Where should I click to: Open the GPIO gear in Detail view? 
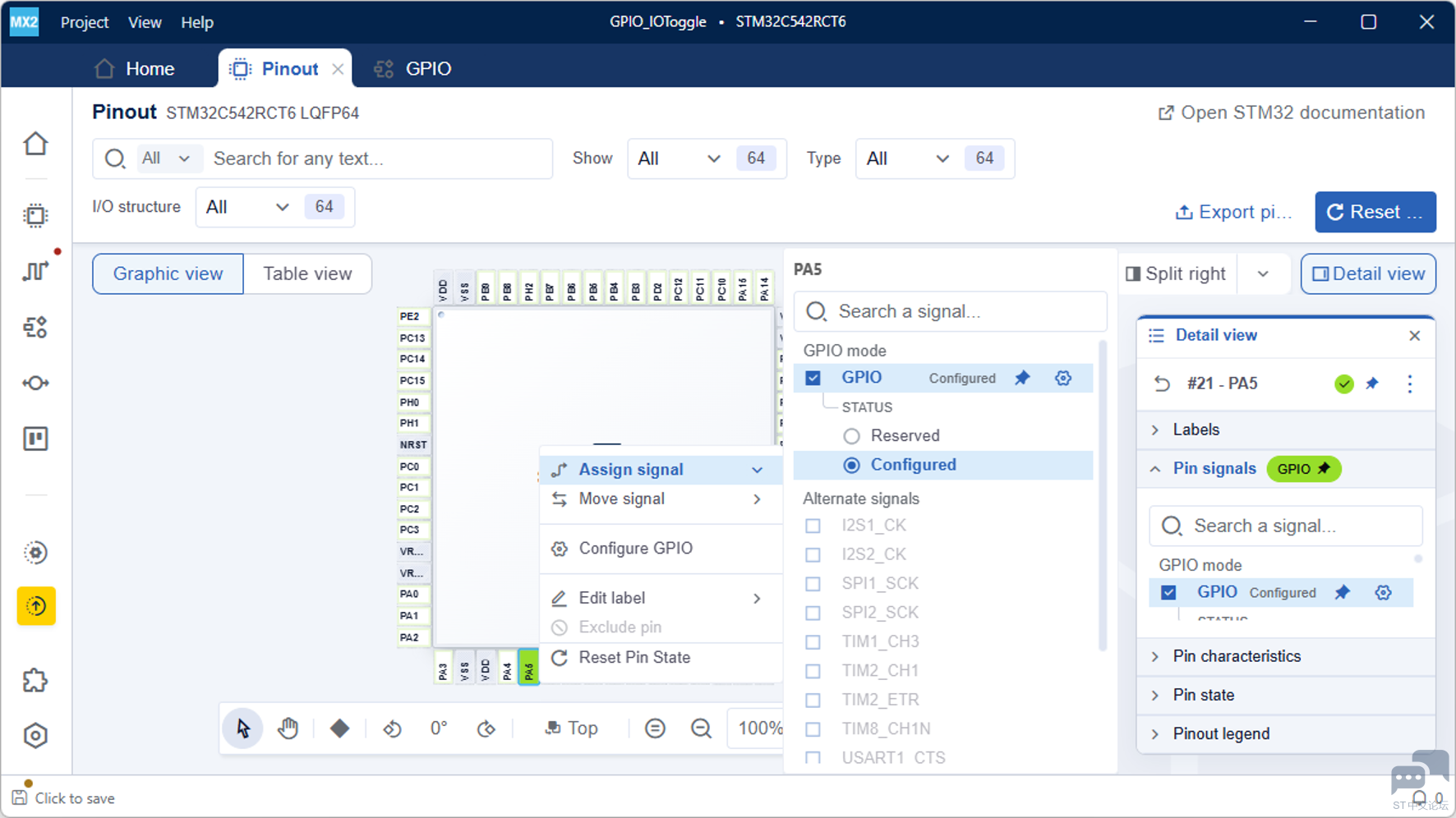[x=1384, y=592]
